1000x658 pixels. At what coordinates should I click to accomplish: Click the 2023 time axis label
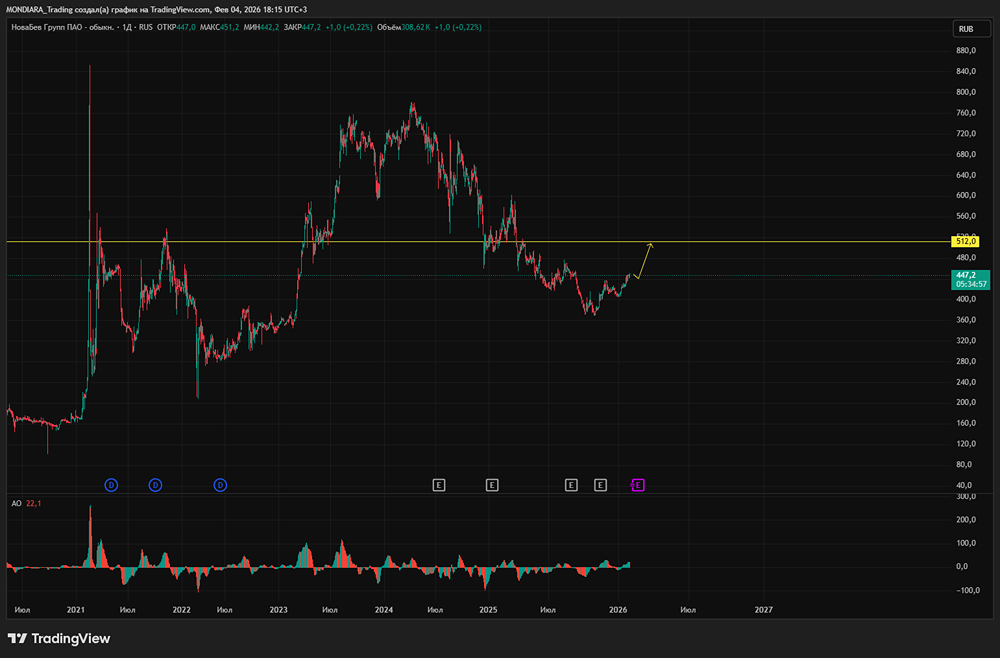(279, 610)
